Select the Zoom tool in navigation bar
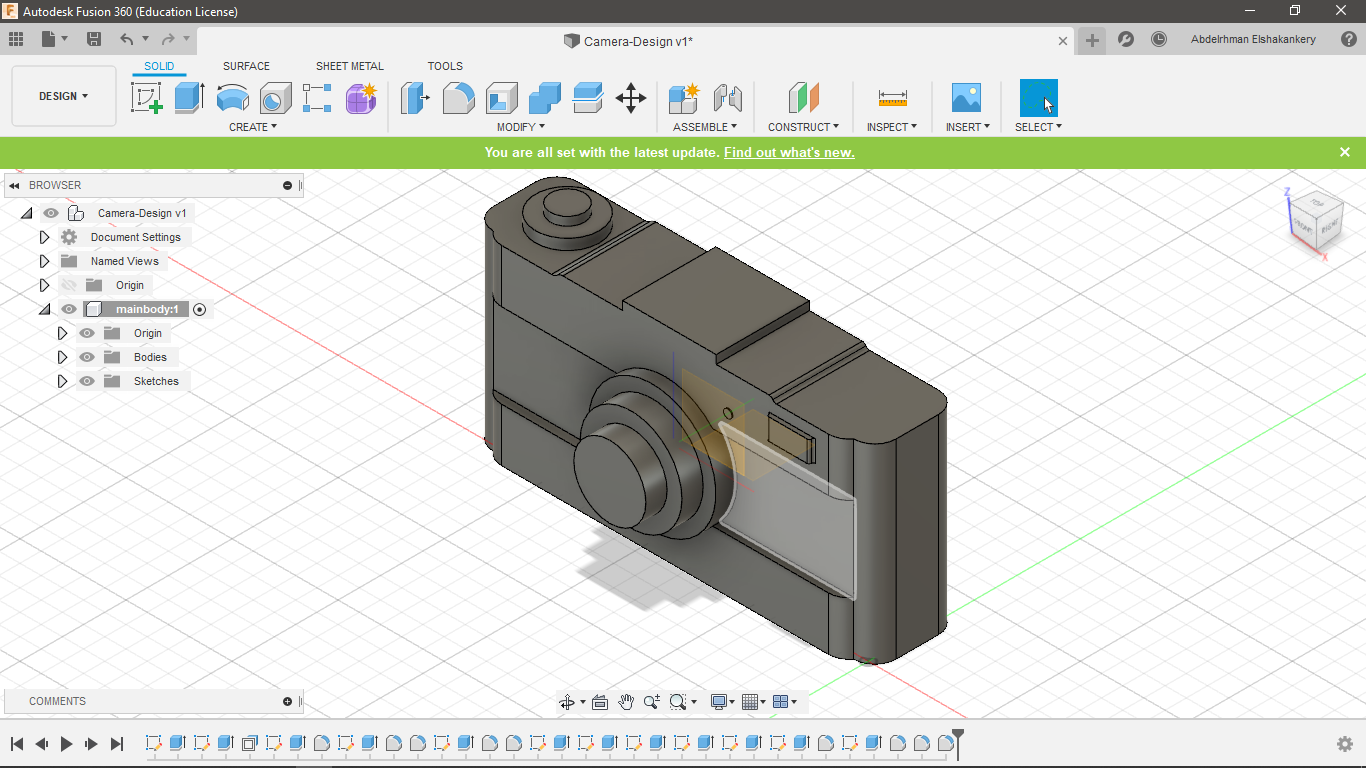The image size is (1366, 768). 652,702
